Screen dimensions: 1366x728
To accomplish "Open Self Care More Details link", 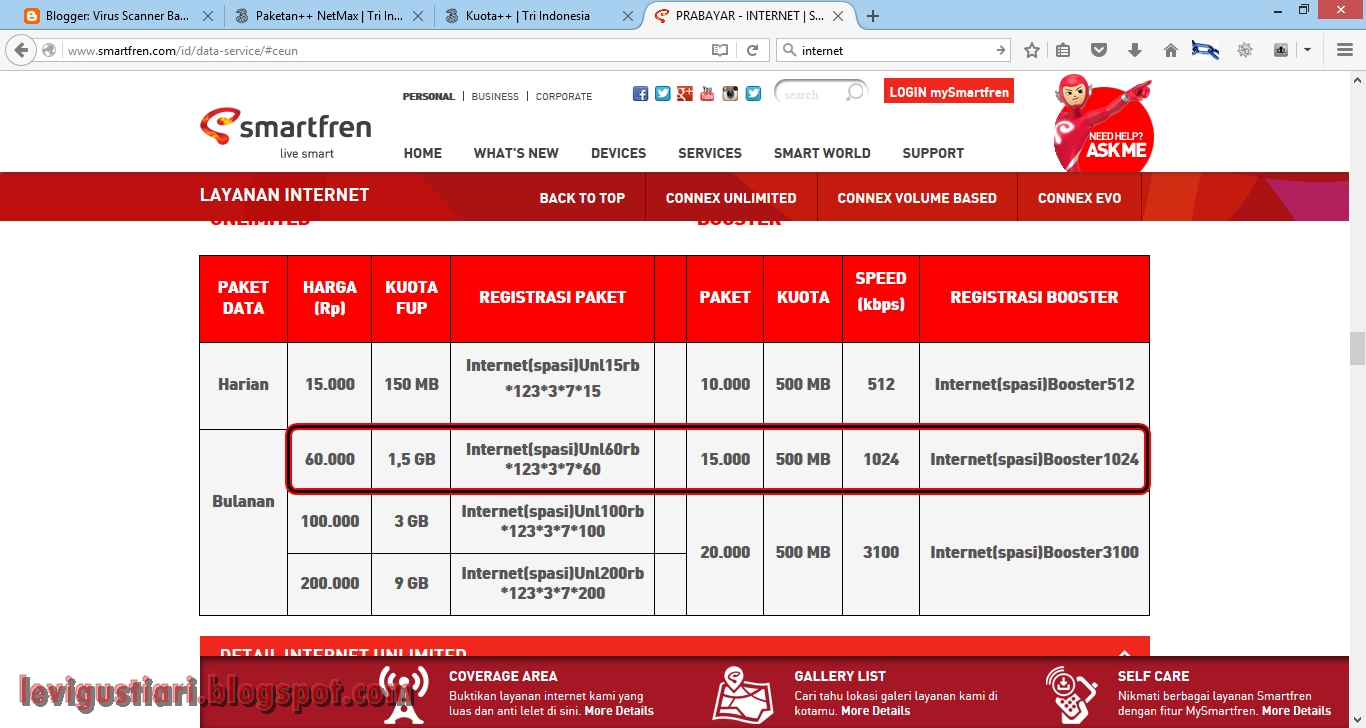I will point(1296,711).
